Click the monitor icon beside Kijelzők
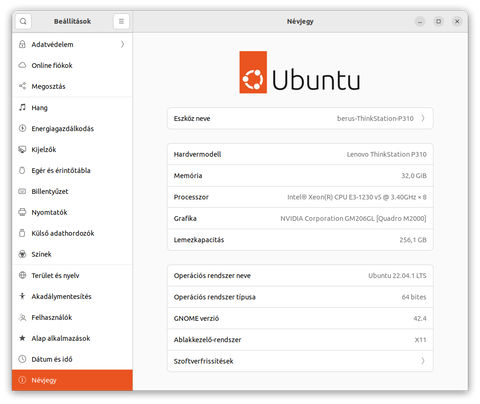The height and width of the screenshot is (404, 480). pos(22,149)
